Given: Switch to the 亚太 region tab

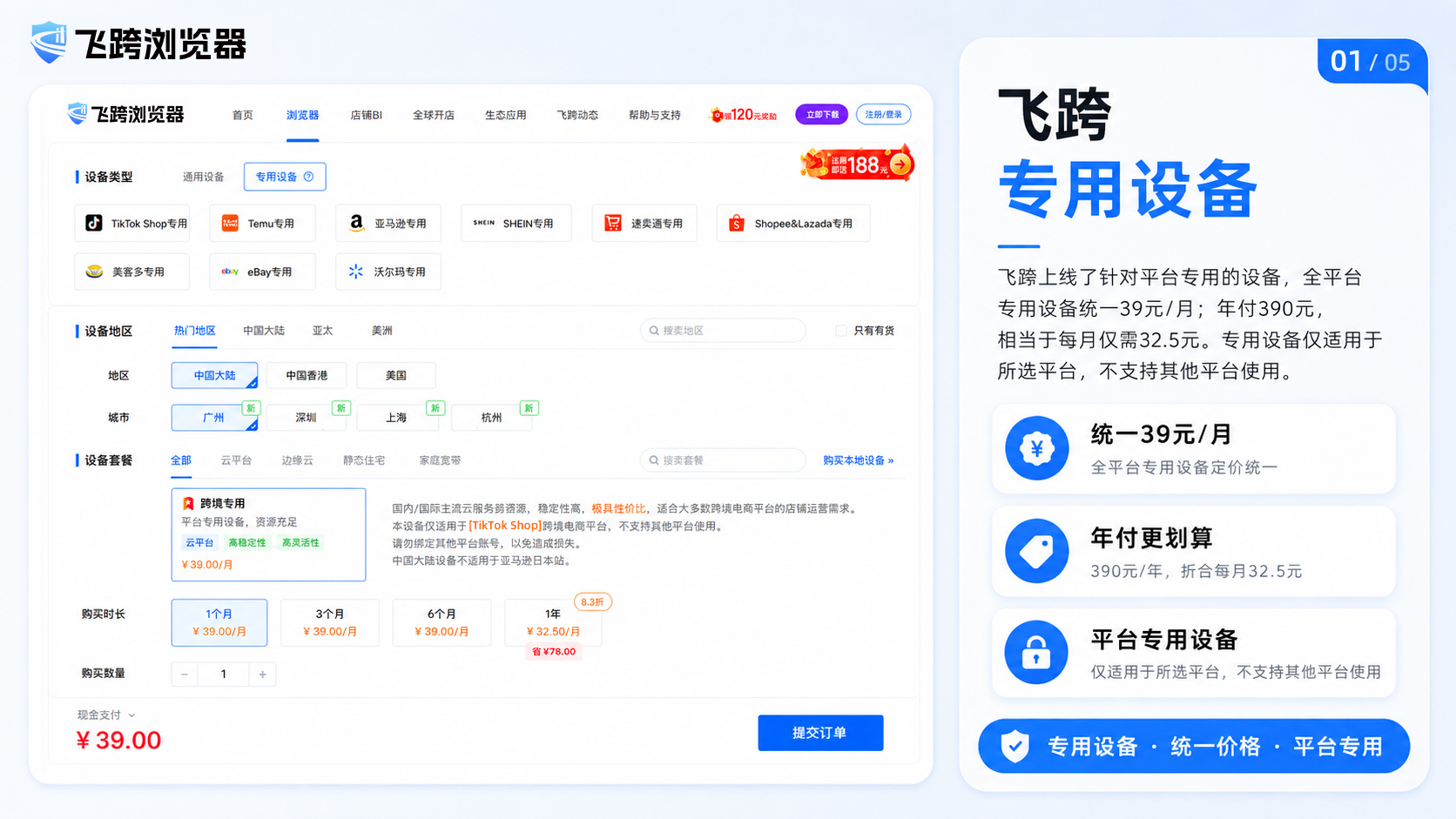Looking at the screenshot, I should pos(323,331).
